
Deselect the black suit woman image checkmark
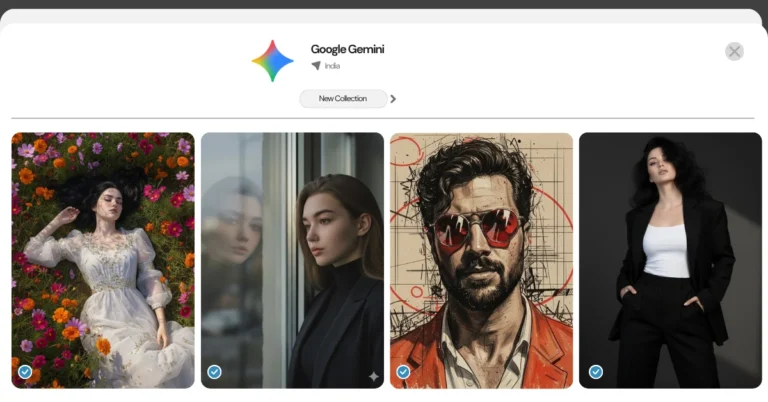(x=596, y=372)
